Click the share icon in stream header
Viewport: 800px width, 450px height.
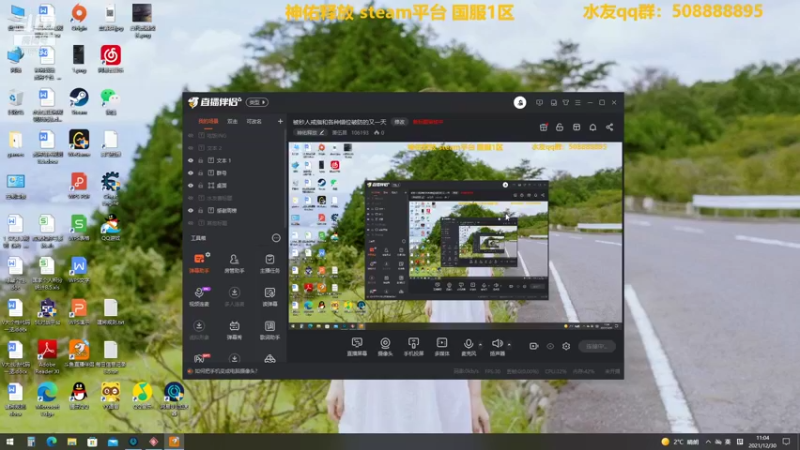coord(609,127)
